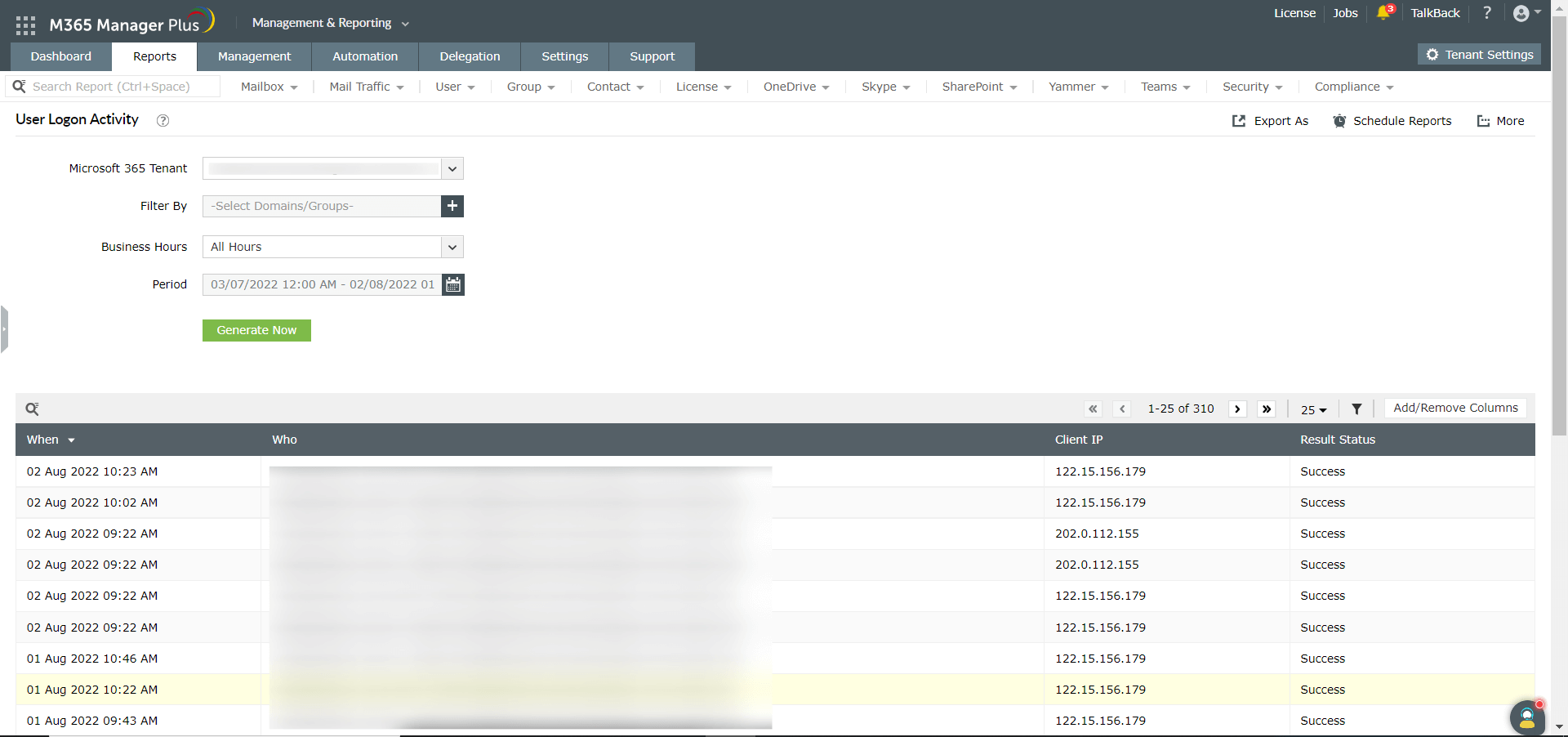Click the Export As icon
1568x737 pixels.
(x=1239, y=121)
